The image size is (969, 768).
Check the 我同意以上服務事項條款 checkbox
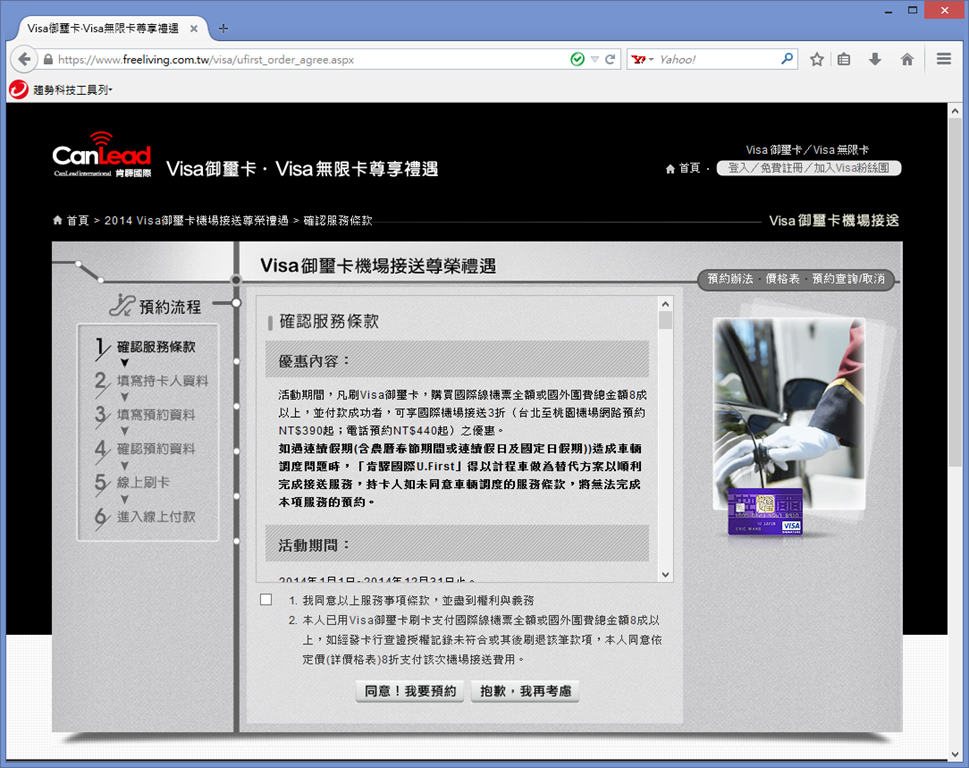click(266, 599)
